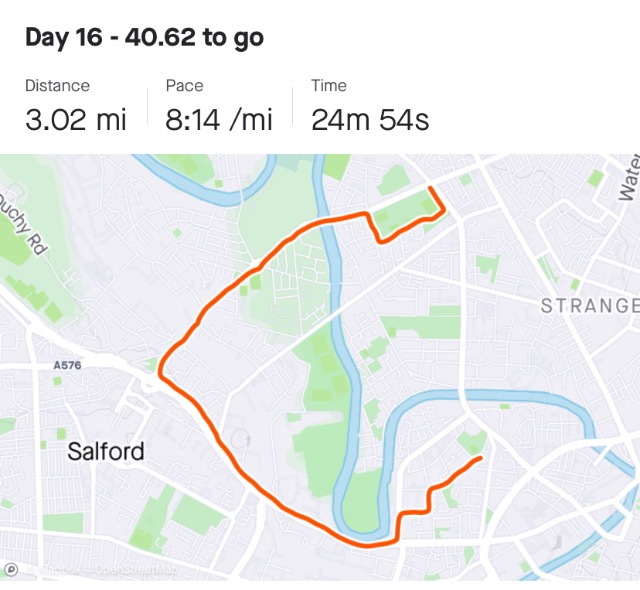This screenshot has width=640, height=590.
Task: Open the OpenStreetMap attribution link
Action: click(x=136, y=570)
